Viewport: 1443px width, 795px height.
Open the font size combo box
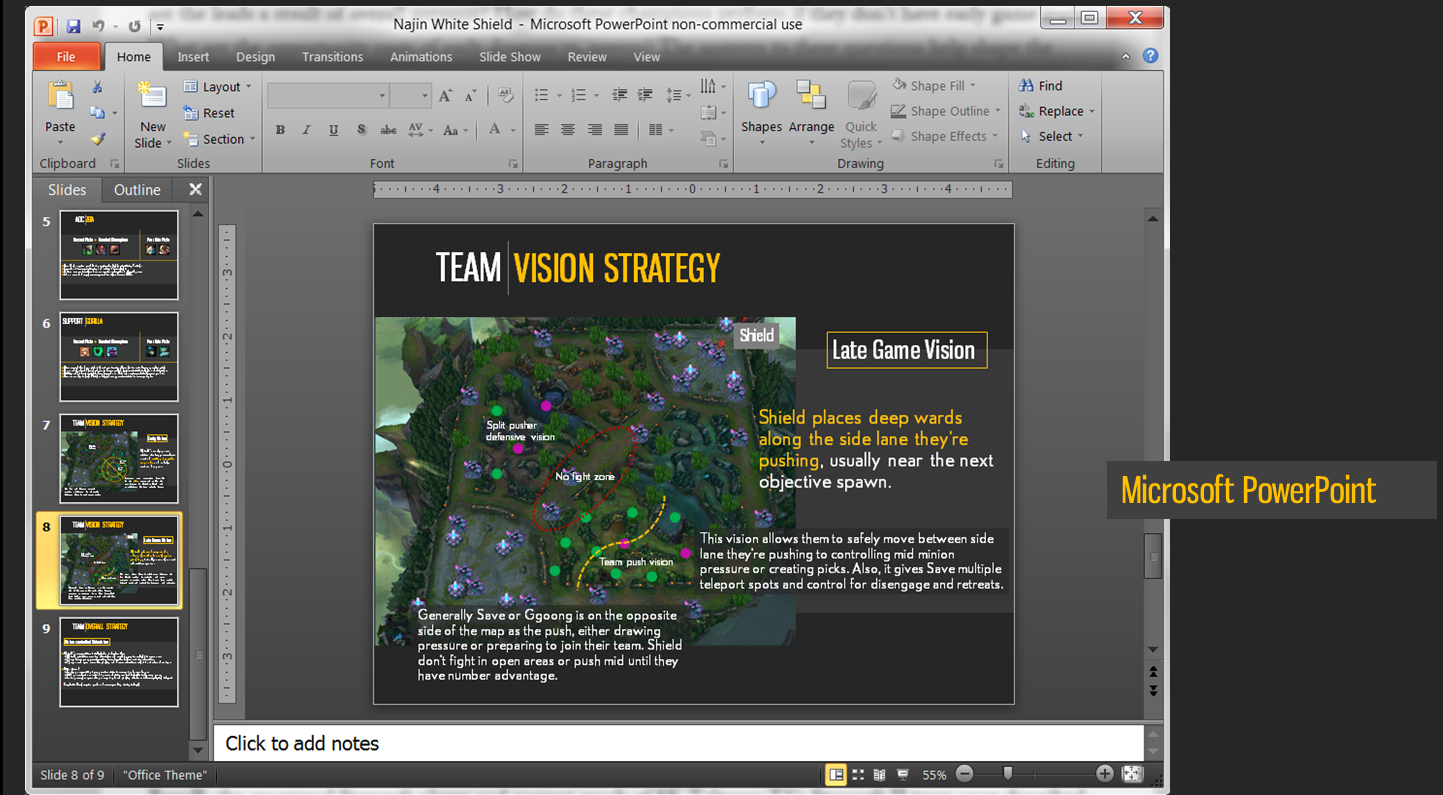(x=410, y=96)
